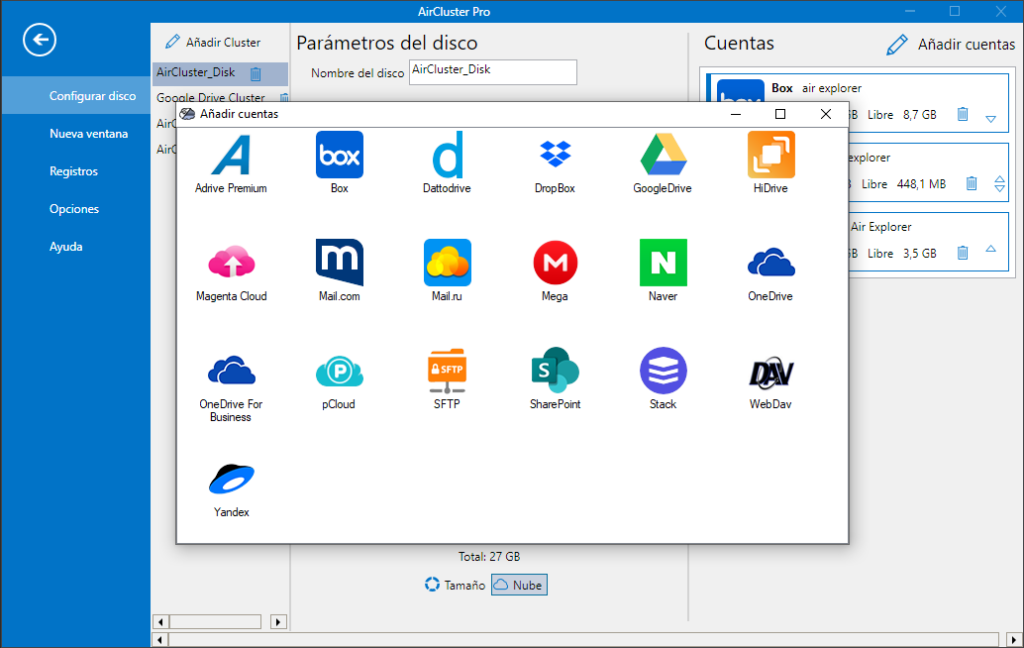Open Opciones in the sidebar
This screenshot has height=648, width=1024.
[x=74, y=209]
